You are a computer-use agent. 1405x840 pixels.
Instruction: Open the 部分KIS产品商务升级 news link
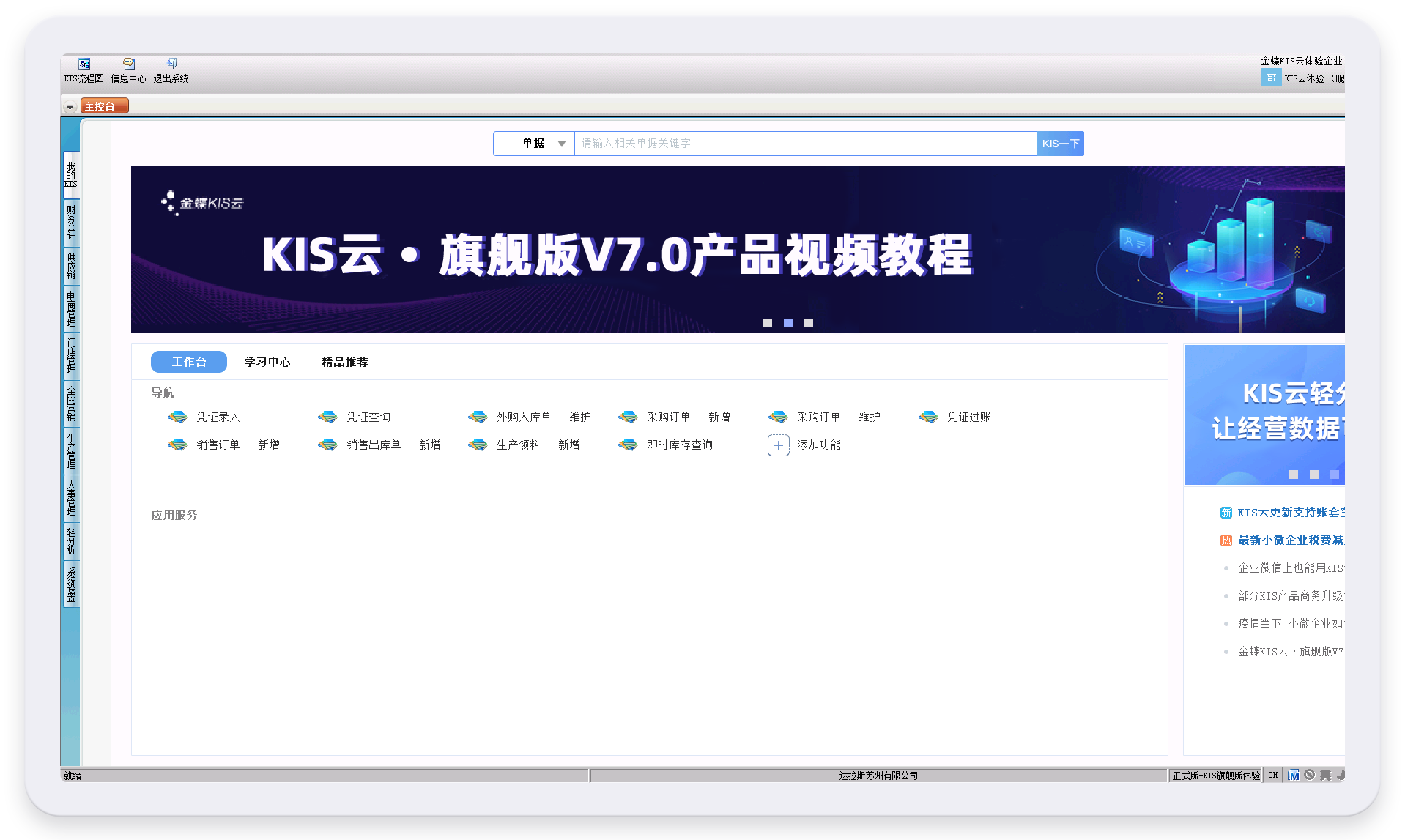[x=1291, y=596]
